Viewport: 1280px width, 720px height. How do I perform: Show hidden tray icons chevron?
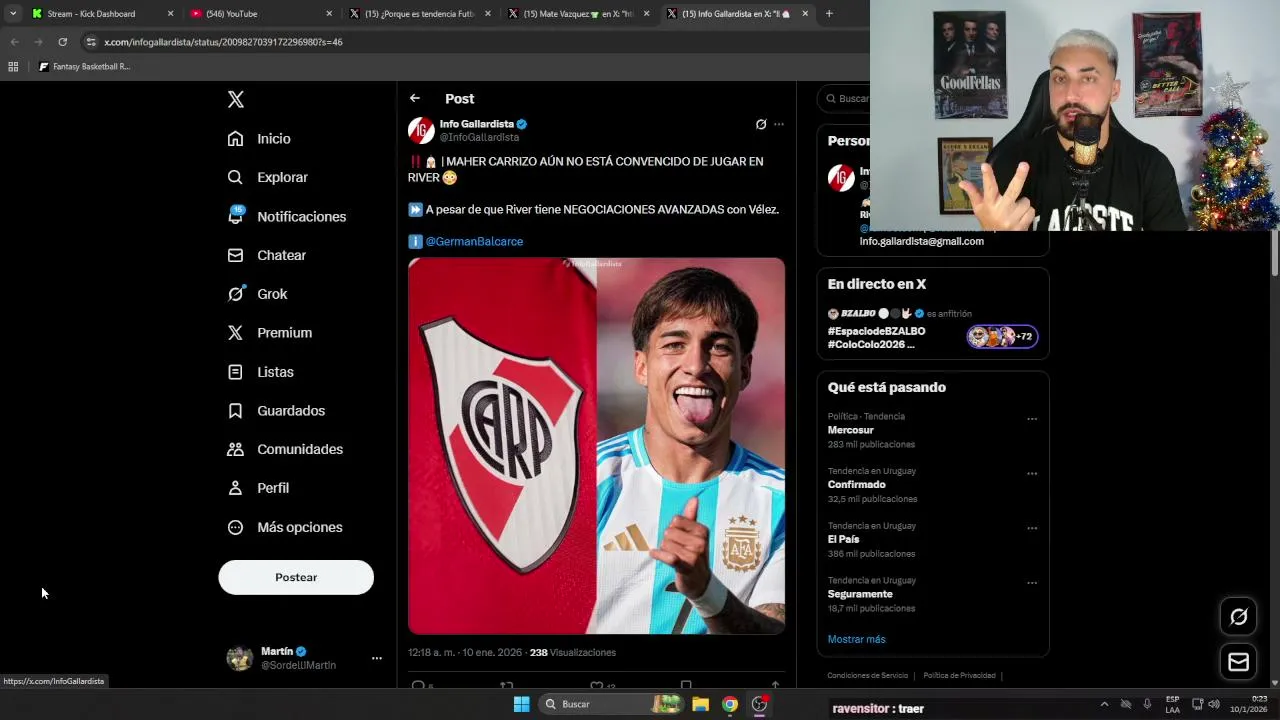click(1104, 704)
